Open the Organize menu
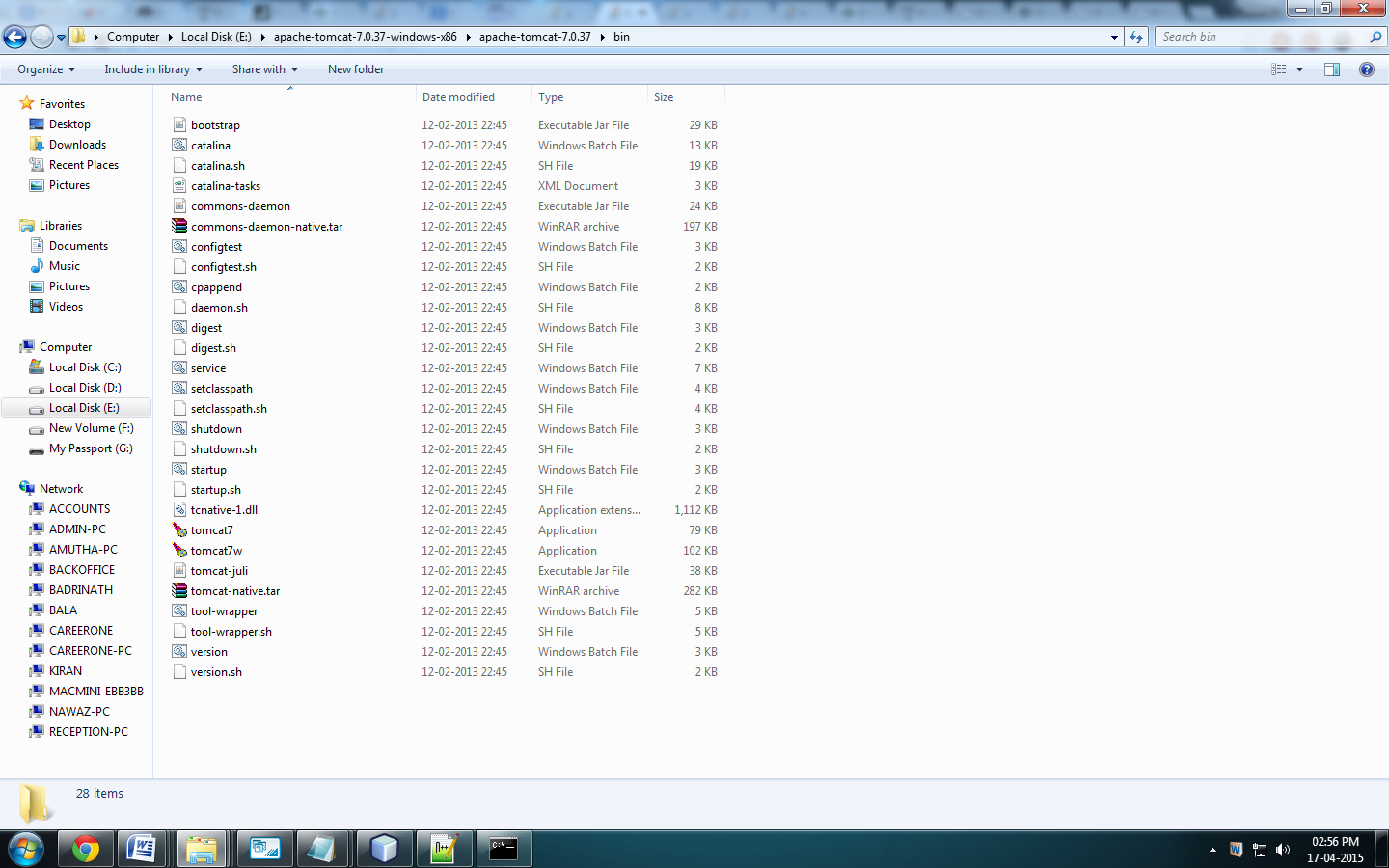Viewport: 1389px width, 868px height. coord(45,69)
